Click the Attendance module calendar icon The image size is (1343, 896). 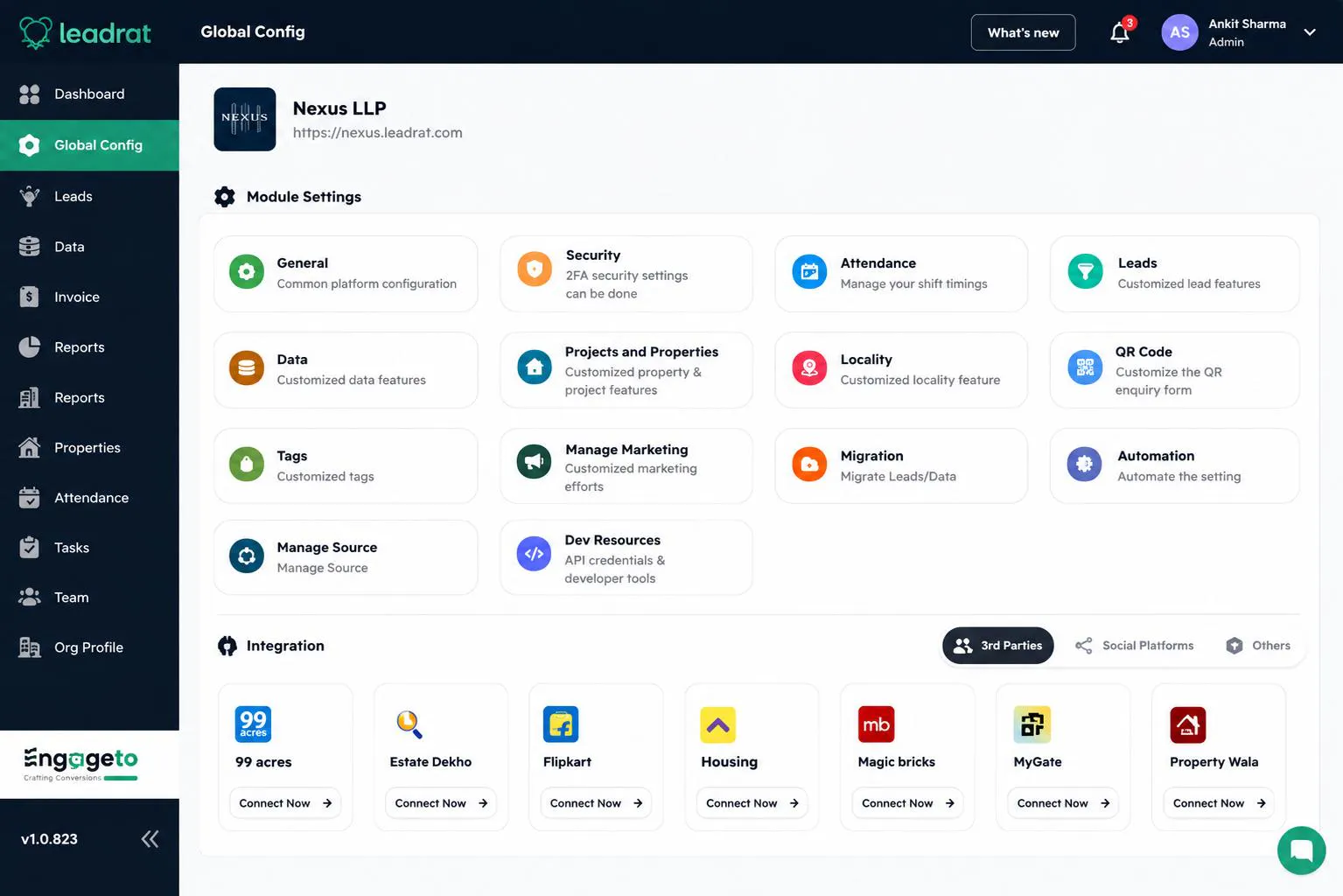coord(809,272)
